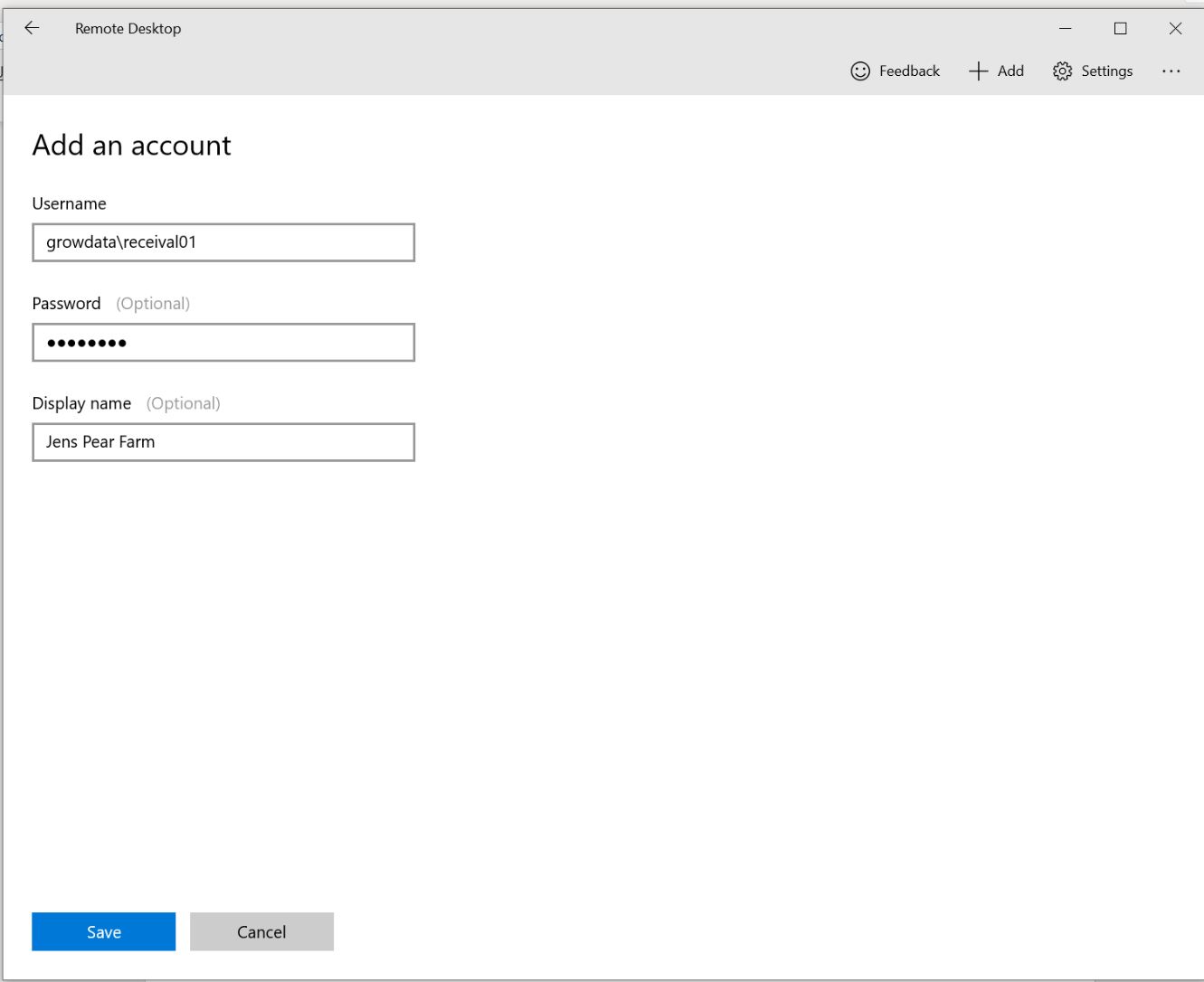Screen dimensions: 1204x982
Task: Maximize the Remote Desktop window
Action: pyautogui.click(x=1121, y=28)
